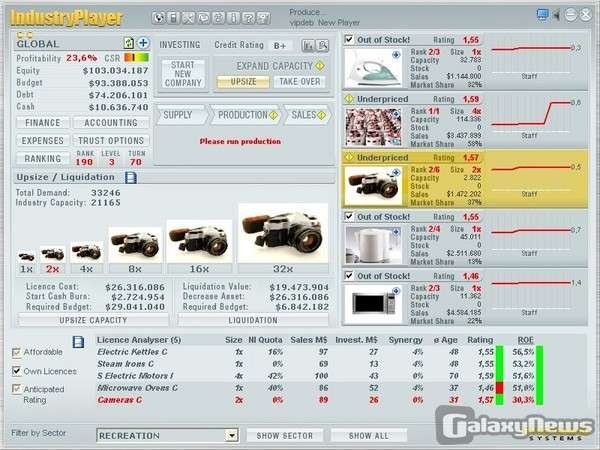Screen dimensions: 600x450
Task: Toggle the Affordable checkbox
Action: (x=16, y=352)
